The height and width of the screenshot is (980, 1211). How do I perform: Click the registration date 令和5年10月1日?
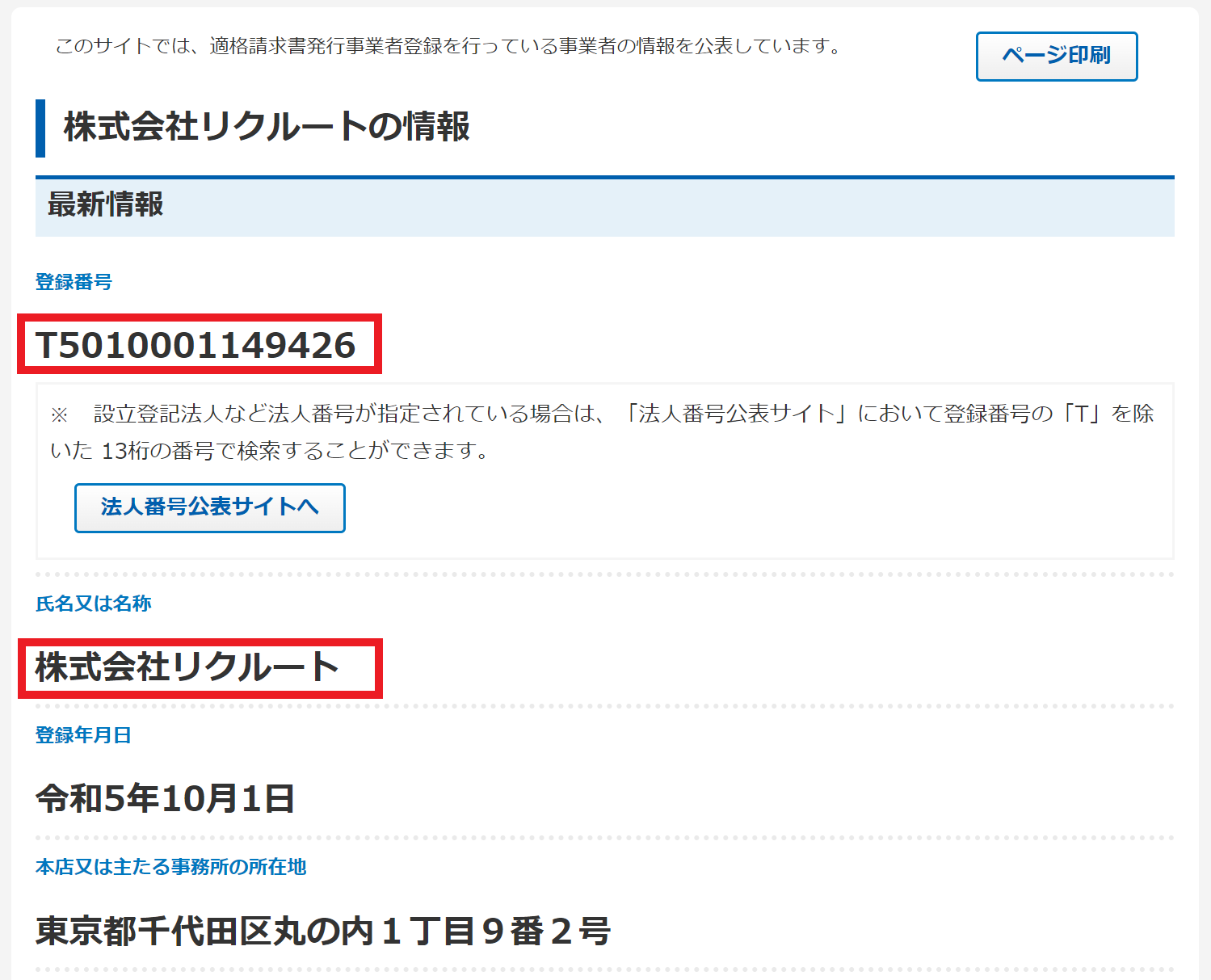[166, 798]
